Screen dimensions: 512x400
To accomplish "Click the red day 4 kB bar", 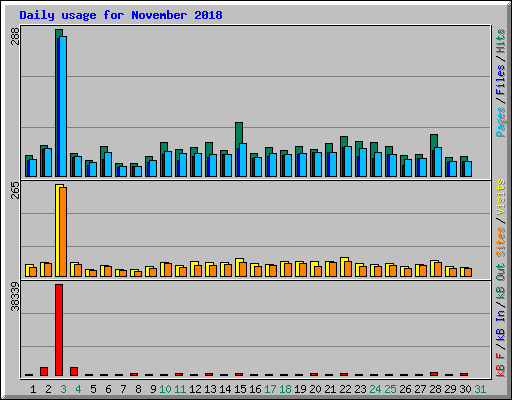I will pyautogui.click(x=74, y=371).
